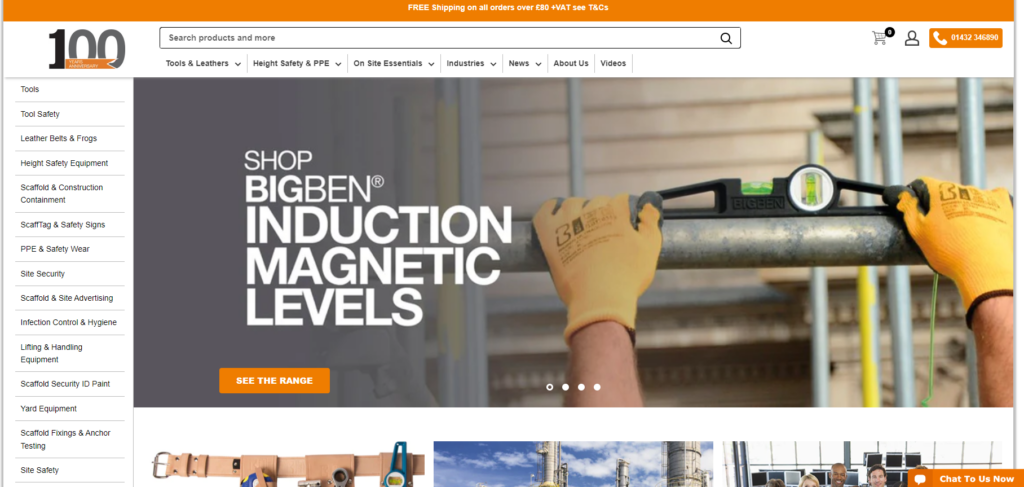Open the ScaffTag & Safety Signs category
The image size is (1024, 487).
63,225
